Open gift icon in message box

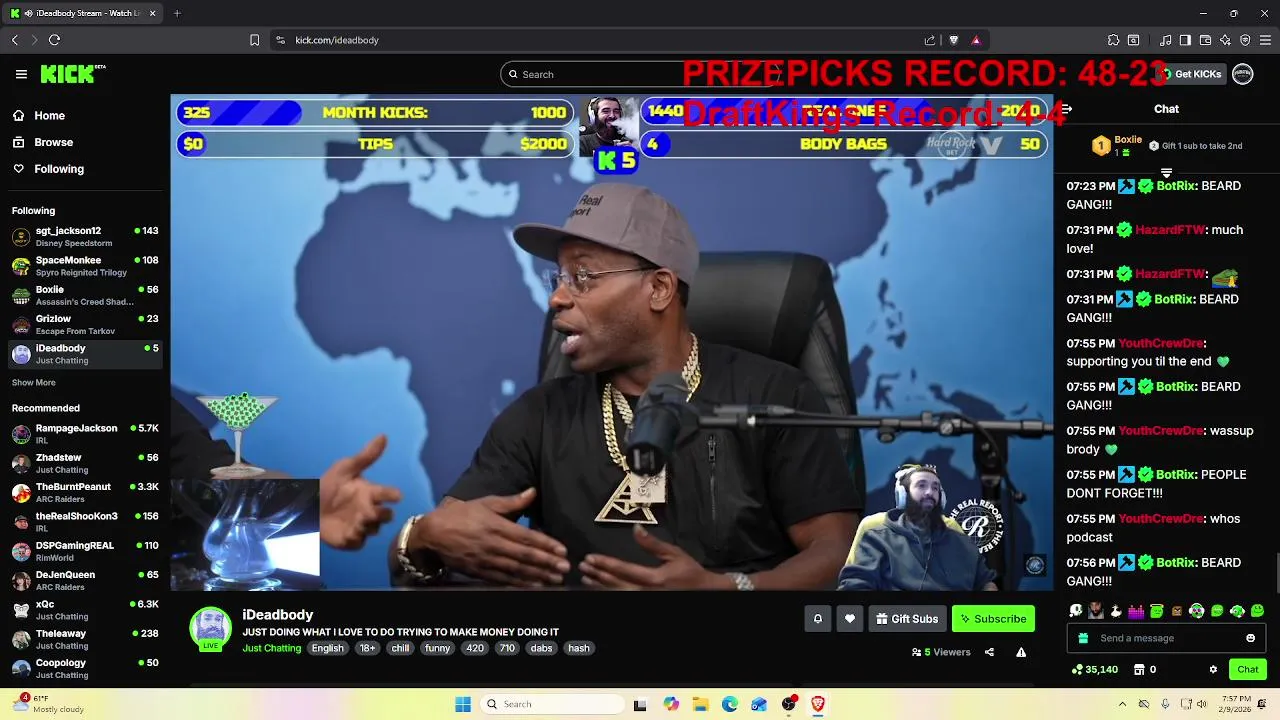pos(1083,638)
